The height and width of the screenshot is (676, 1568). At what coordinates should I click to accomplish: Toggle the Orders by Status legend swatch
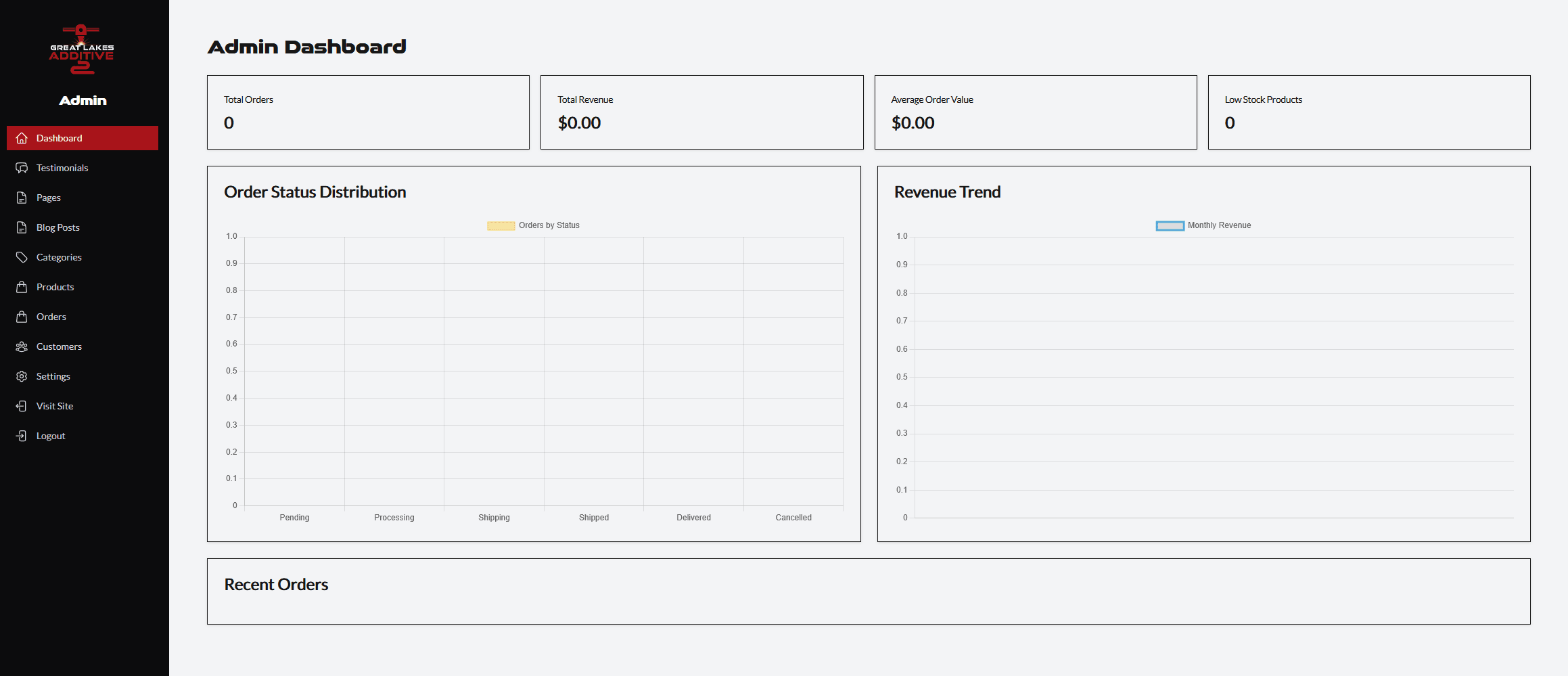pos(501,226)
